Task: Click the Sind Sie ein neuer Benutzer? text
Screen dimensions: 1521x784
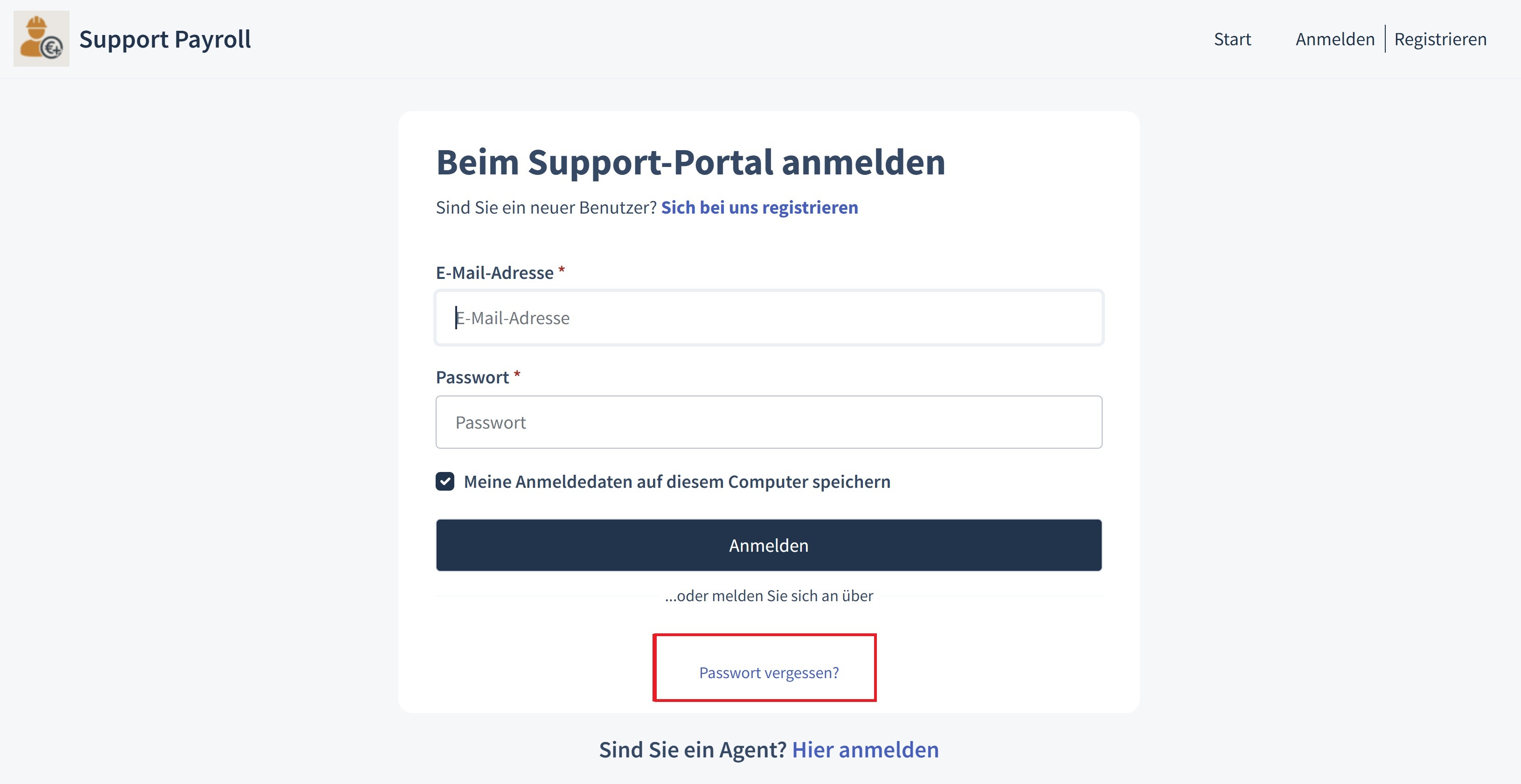Action: pos(546,208)
